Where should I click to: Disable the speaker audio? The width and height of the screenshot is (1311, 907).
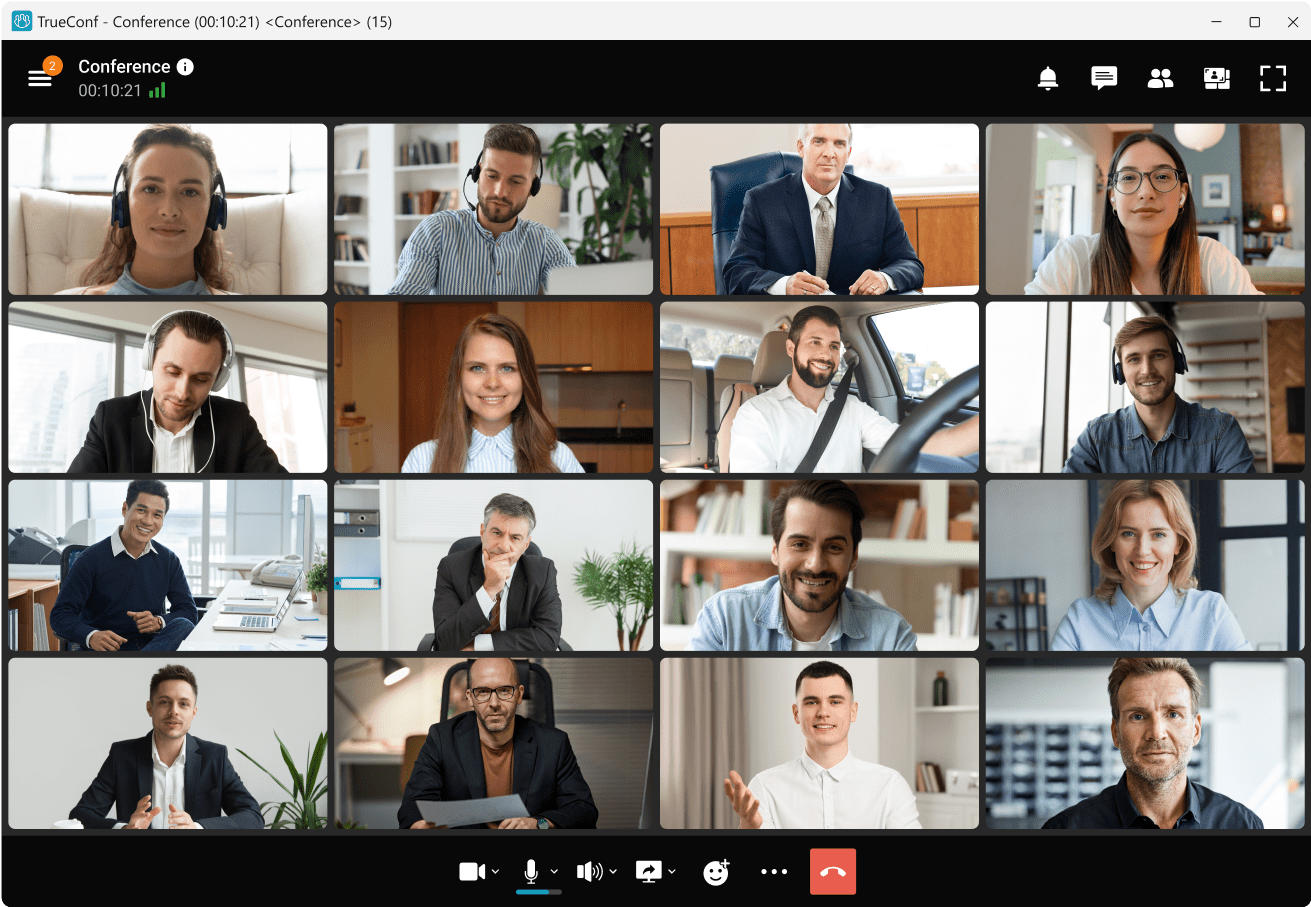591,871
